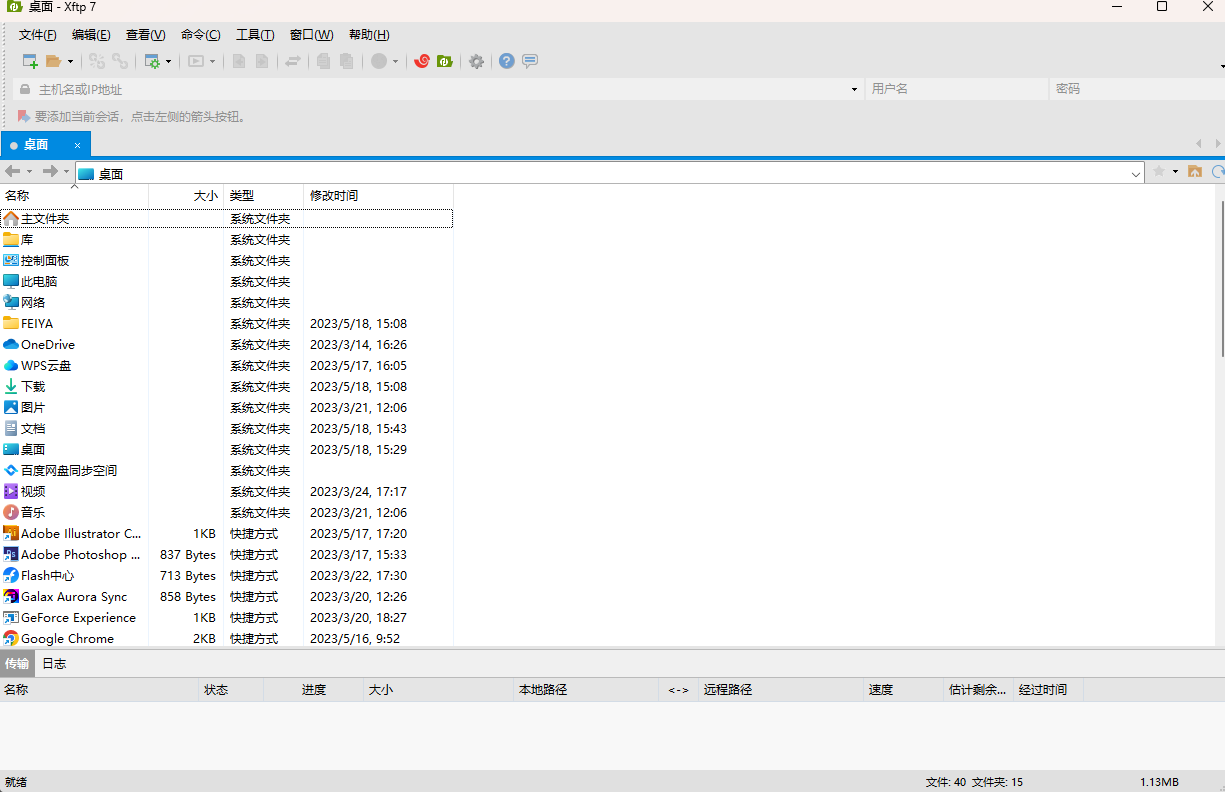Click the 音乐 music icon
This screenshot has width=1225, height=792.
pos(11,512)
